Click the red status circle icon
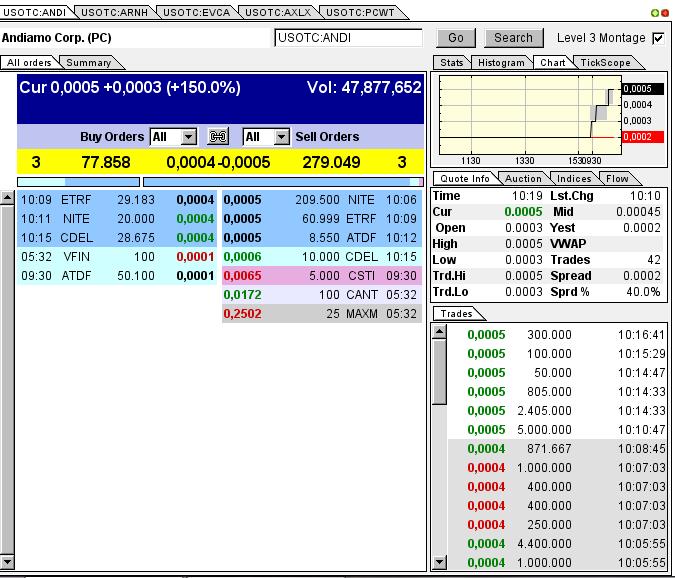The height and width of the screenshot is (578, 675). (665, 13)
